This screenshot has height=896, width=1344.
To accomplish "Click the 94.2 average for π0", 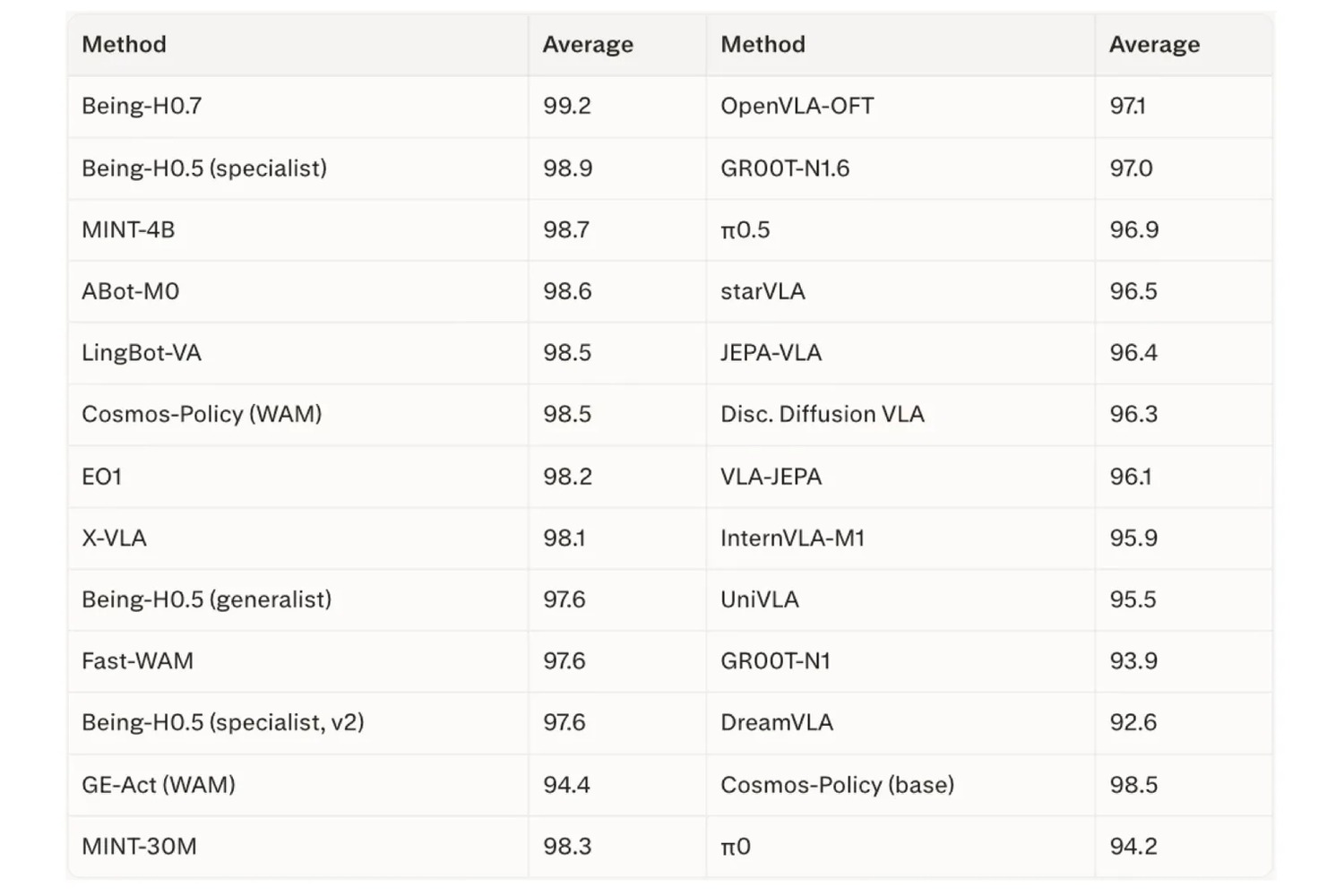I will click(x=1133, y=846).
